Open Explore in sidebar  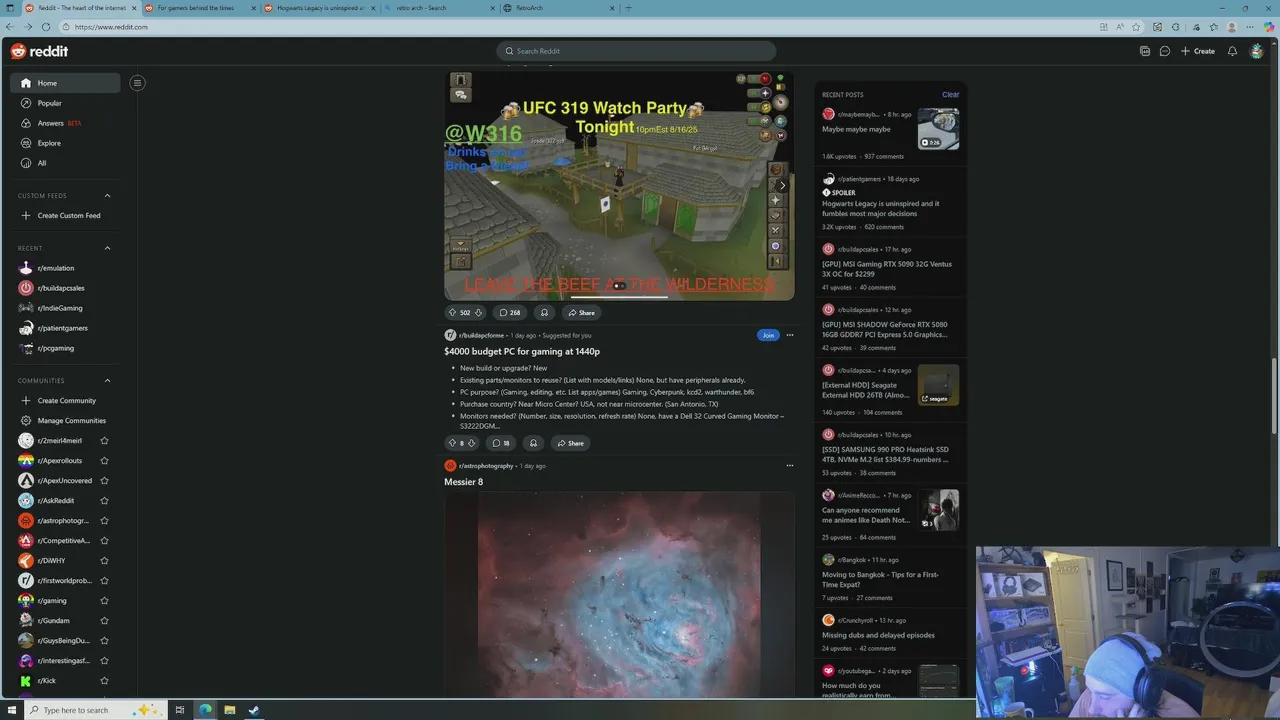tap(65, 143)
